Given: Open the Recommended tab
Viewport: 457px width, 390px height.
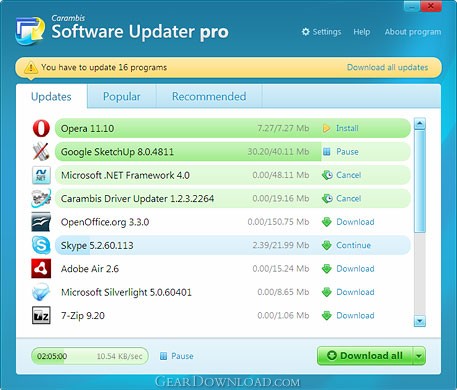Looking at the screenshot, I should click(x=209, y=97).
